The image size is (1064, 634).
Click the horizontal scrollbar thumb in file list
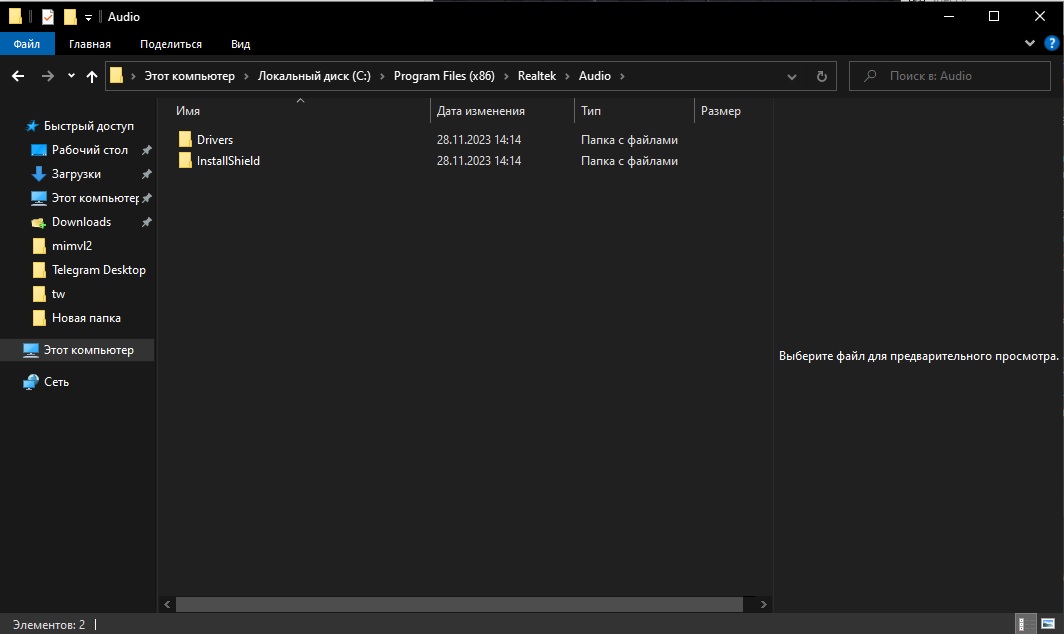click(x=459, y=604)
